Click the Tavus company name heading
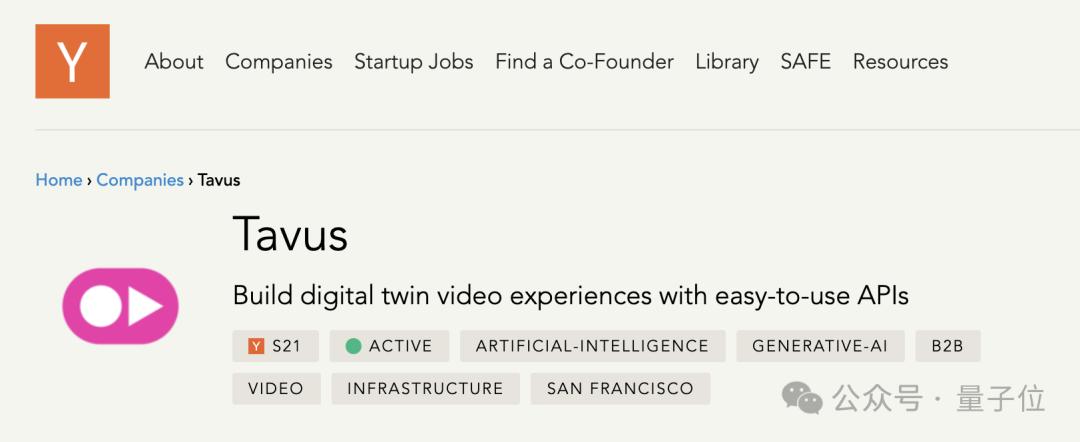The width and height of the screenshot is (1080, 442). tap(290, 234)
